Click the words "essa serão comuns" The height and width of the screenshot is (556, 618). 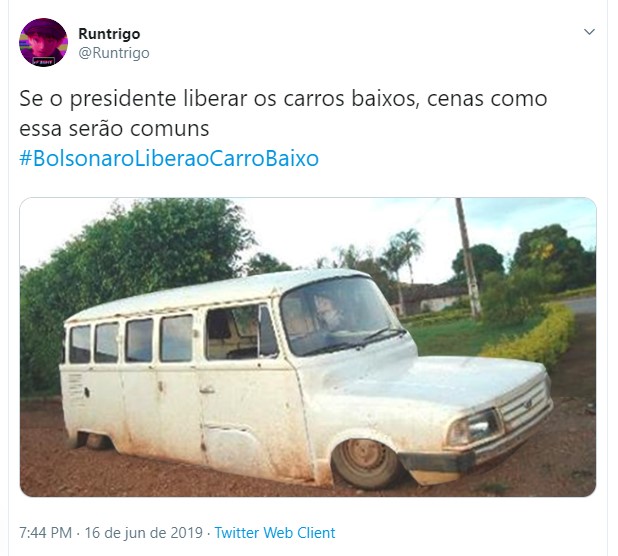click(x=114, y=129)
